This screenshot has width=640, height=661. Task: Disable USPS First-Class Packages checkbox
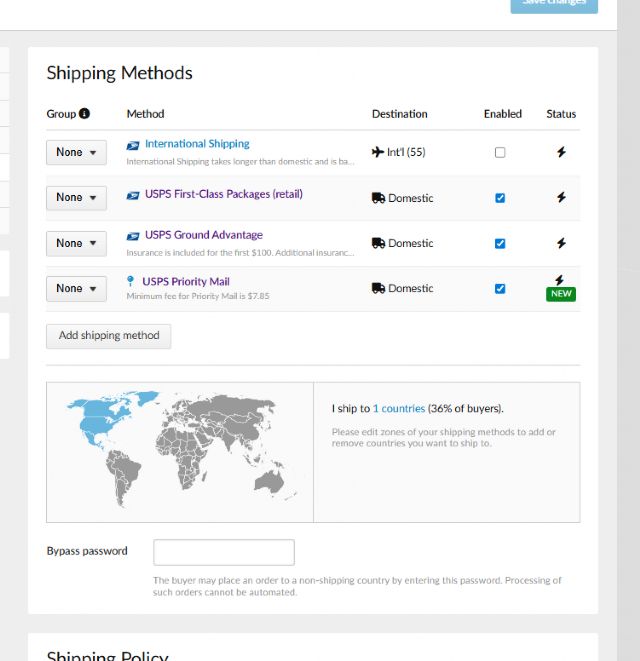point(500,198)
